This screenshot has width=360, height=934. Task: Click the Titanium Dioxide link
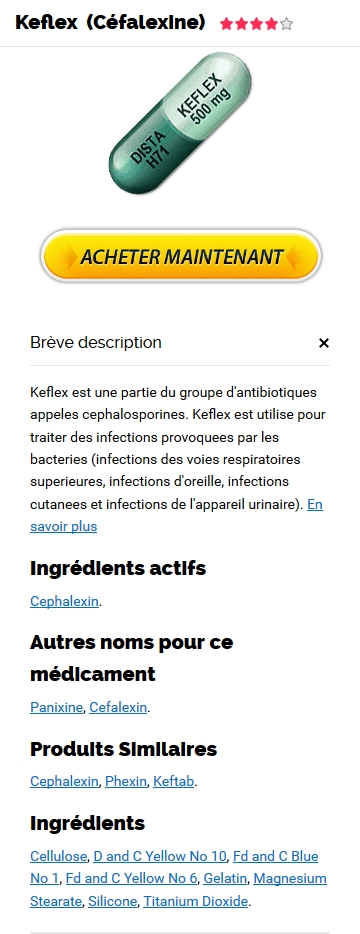[195, 901]
